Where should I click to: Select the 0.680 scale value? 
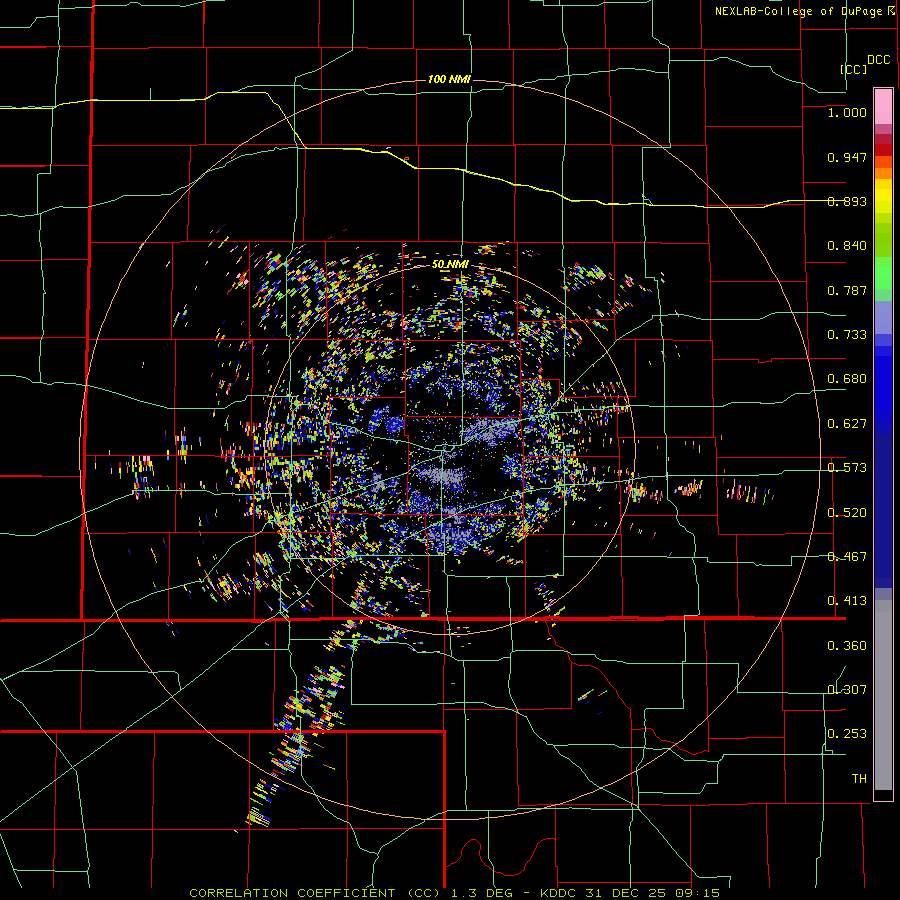[847, 379]
